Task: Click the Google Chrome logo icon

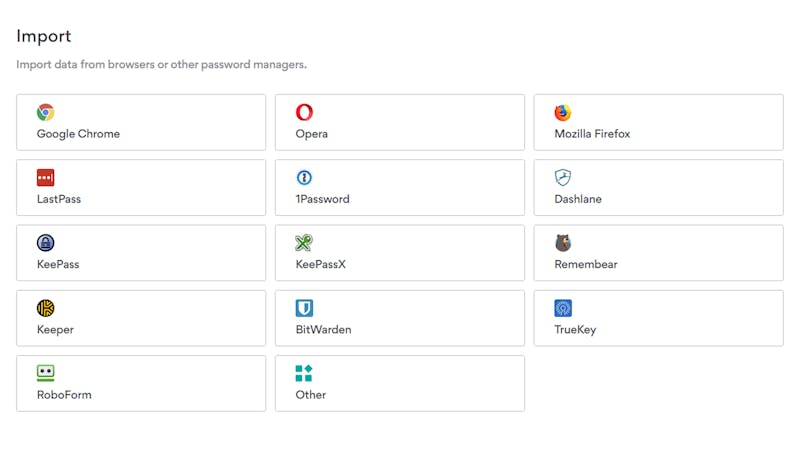Action: (45, 112)
